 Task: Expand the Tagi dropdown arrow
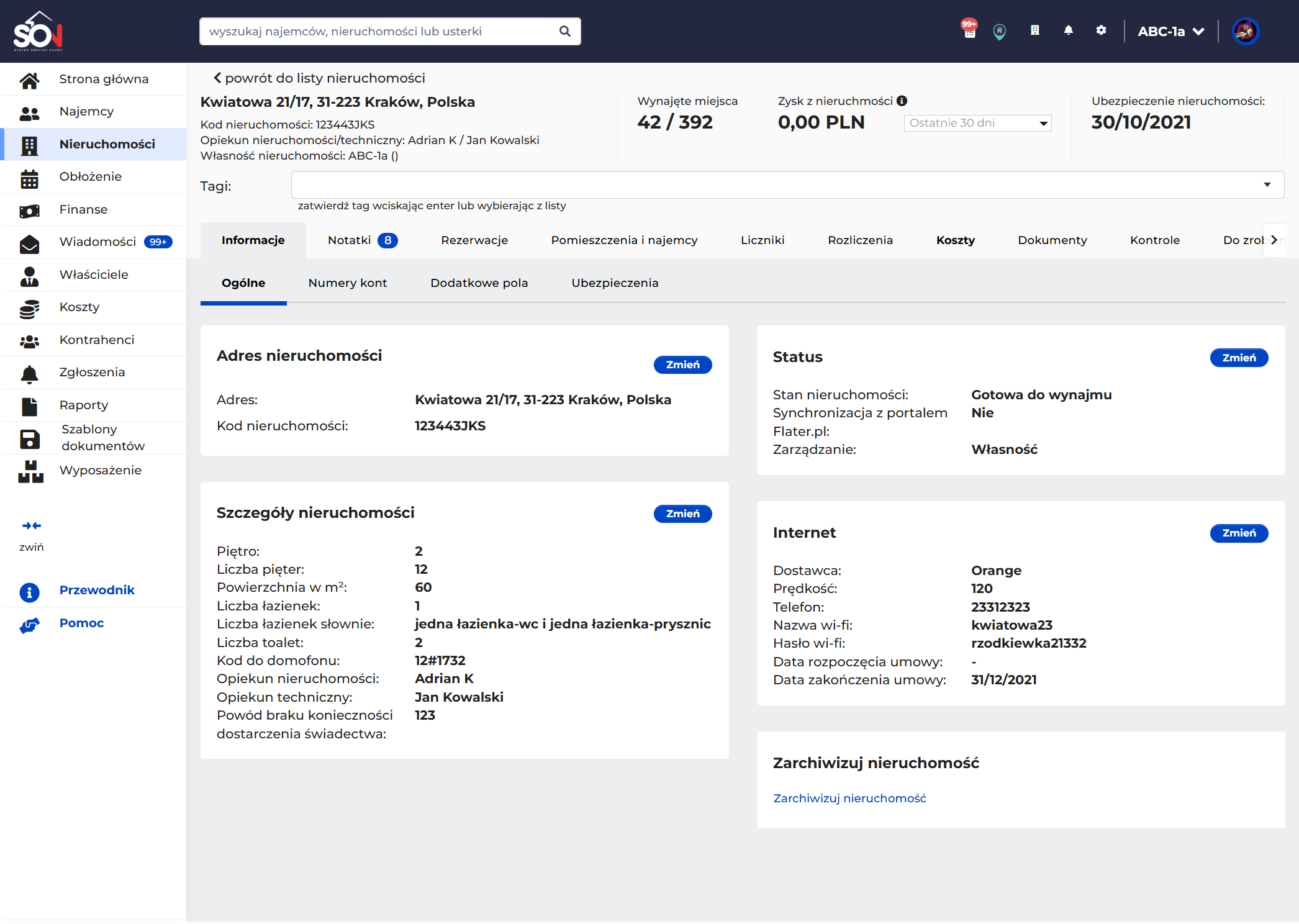point(1267,184)
